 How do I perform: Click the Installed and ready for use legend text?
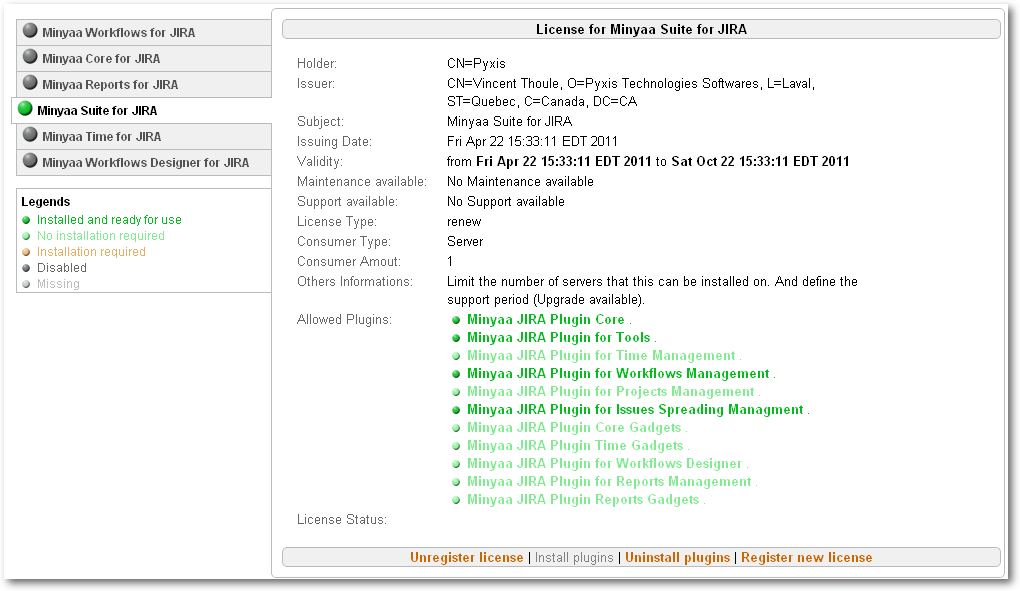(109, 220)
